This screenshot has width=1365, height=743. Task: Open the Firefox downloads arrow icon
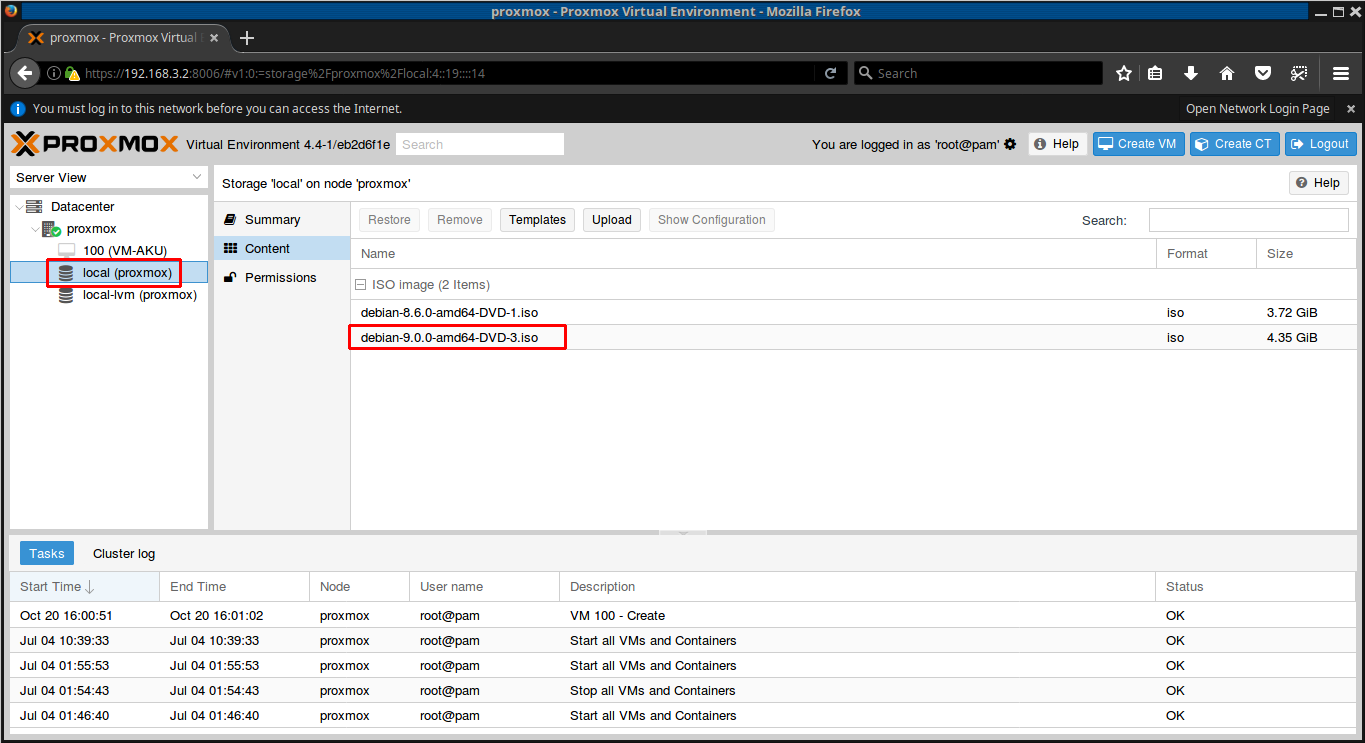pyautogui.click(x=1191, y=73)
